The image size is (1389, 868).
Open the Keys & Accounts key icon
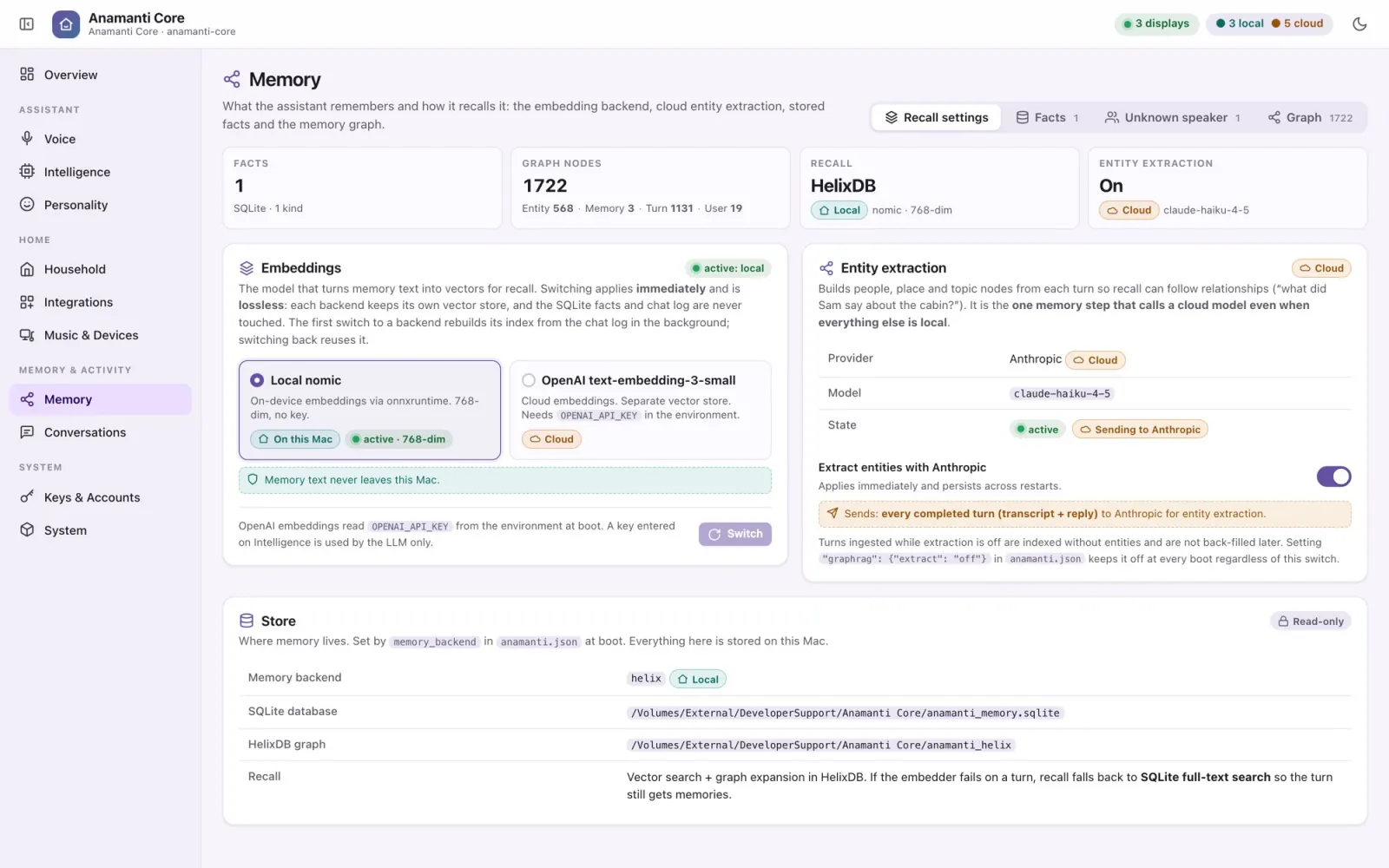coord(27,497)
